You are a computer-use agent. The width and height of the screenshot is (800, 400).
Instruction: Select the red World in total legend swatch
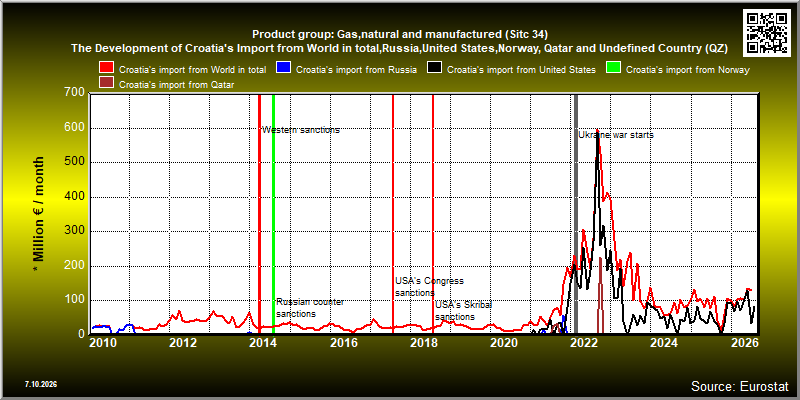(107, 69)
